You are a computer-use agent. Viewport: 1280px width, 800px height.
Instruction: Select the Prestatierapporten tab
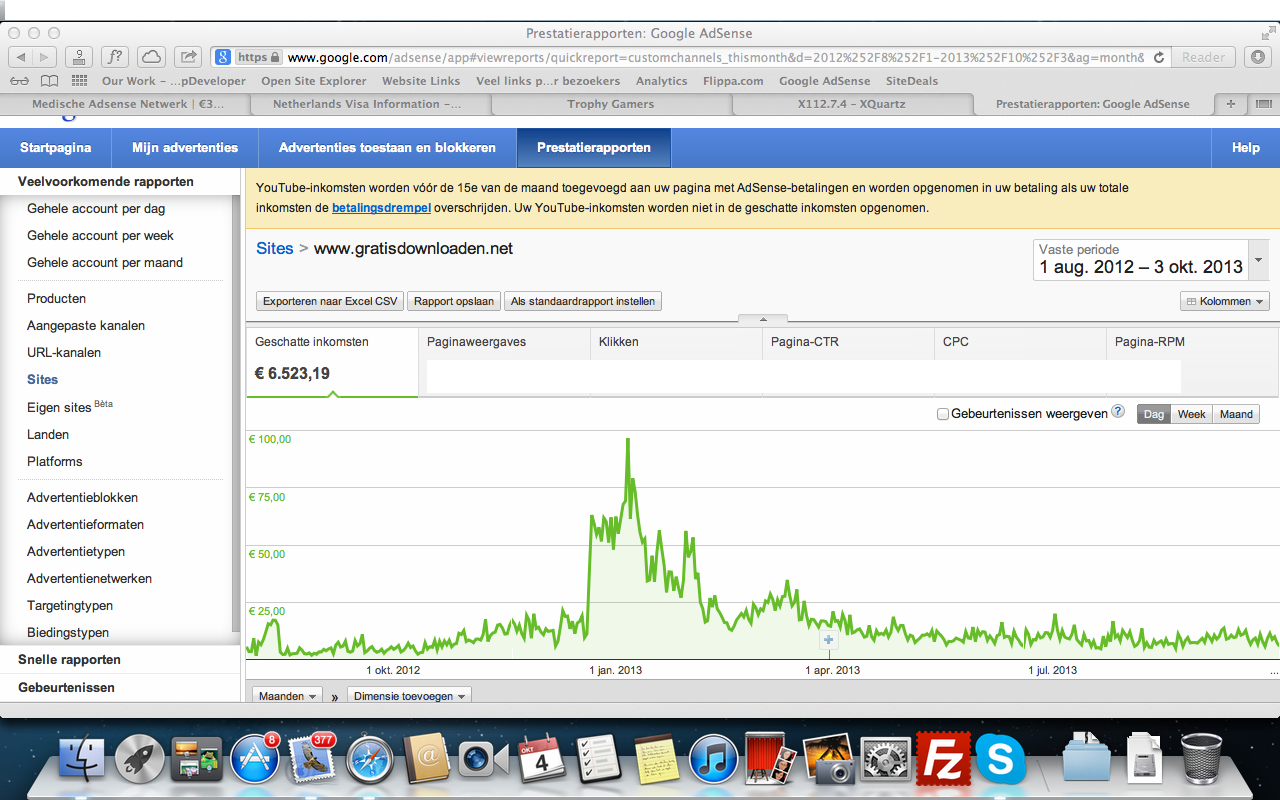594,148
